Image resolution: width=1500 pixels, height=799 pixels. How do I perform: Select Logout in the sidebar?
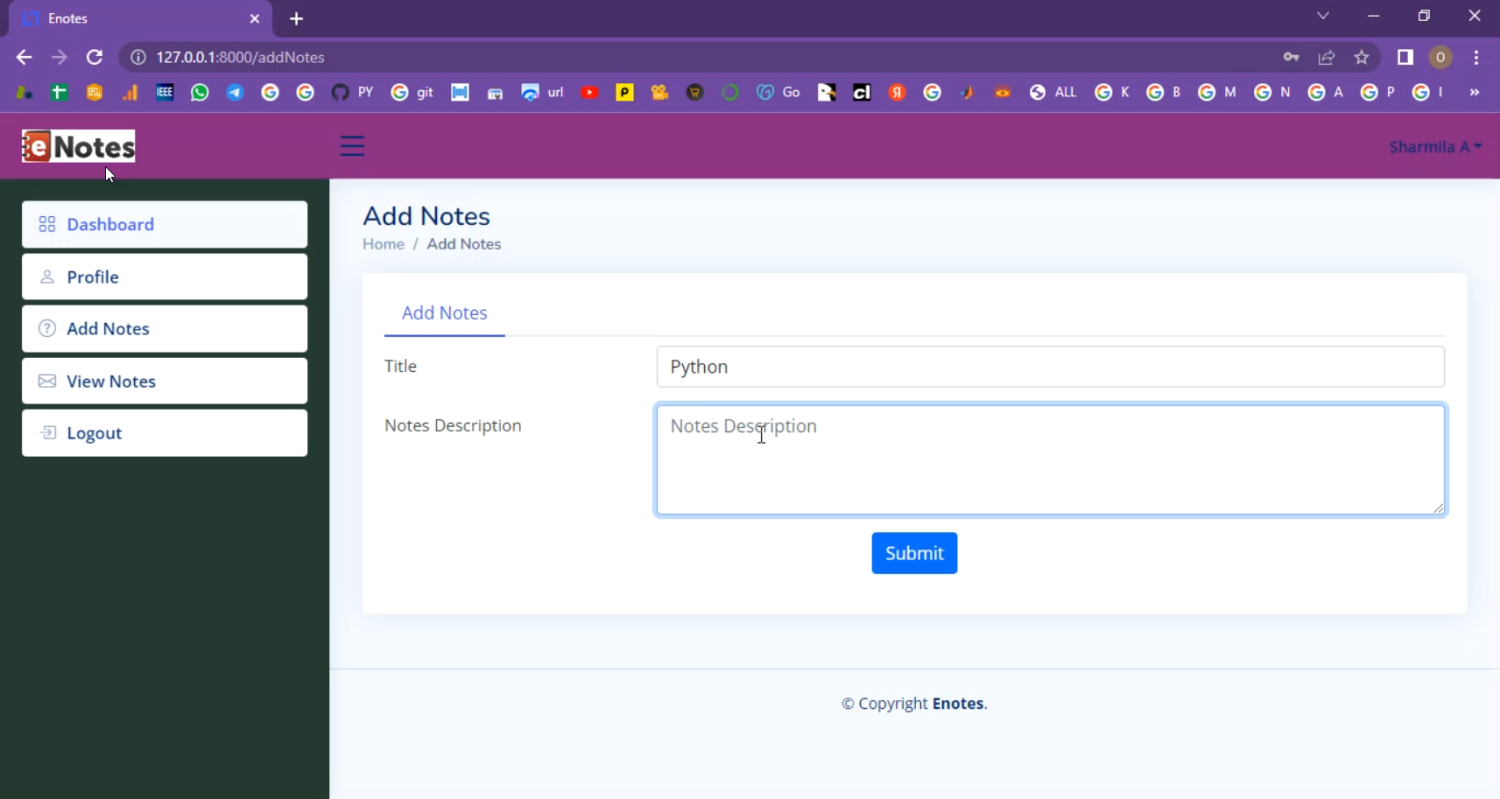coord(165,433)
